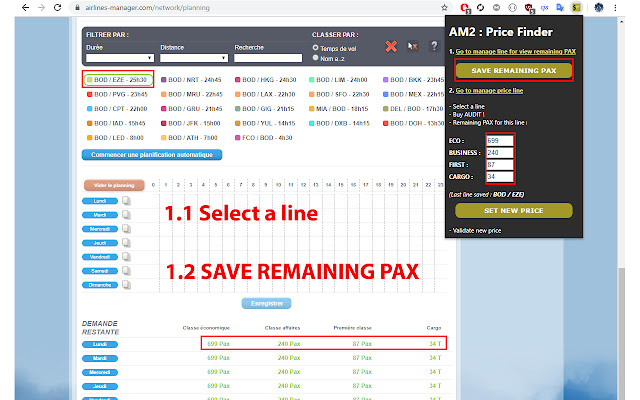The image size is (640, 400).
Task: Go back in browser history
Action: tap(25, 7)
